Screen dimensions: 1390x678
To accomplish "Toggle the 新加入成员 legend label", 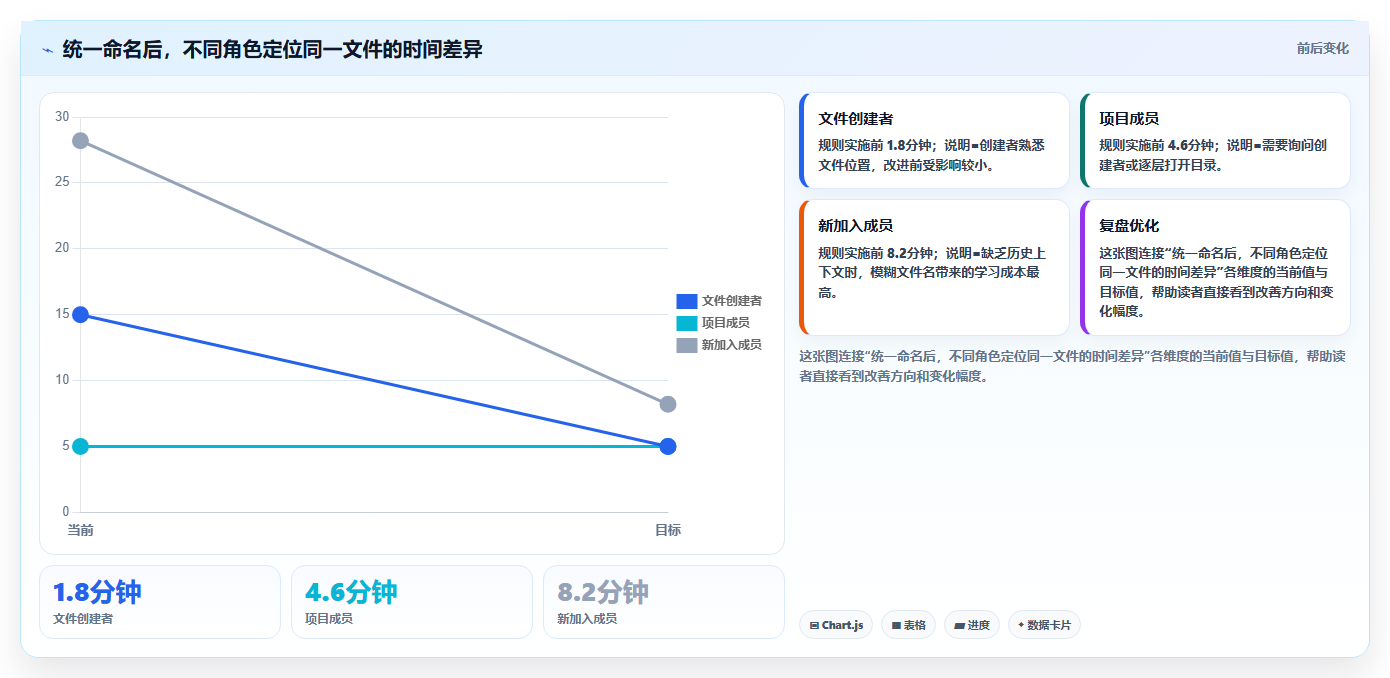I will coord(731,345).
